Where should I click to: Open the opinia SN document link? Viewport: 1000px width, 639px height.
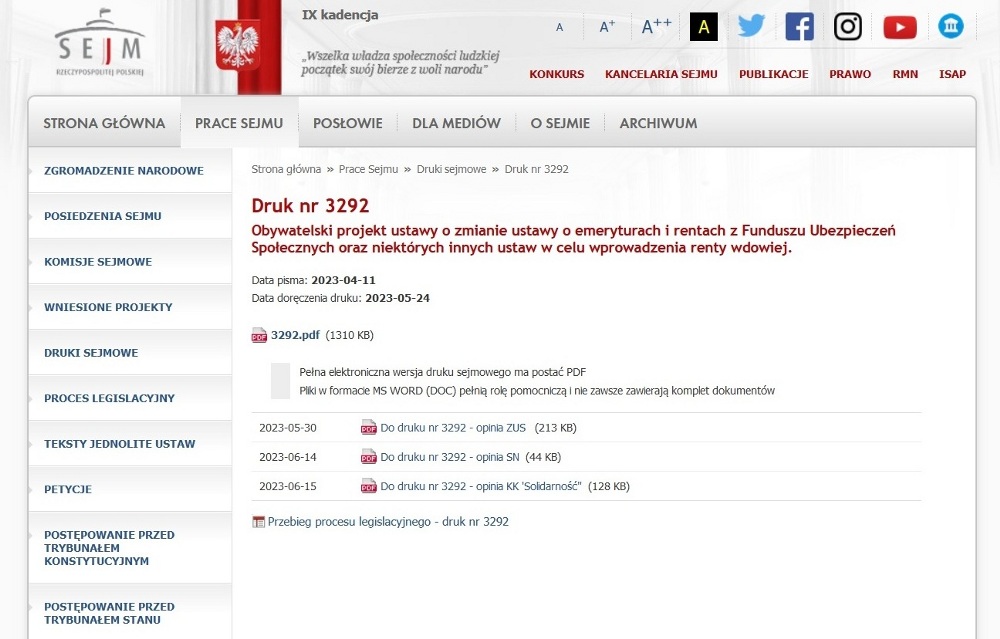(x=450, y=457)
